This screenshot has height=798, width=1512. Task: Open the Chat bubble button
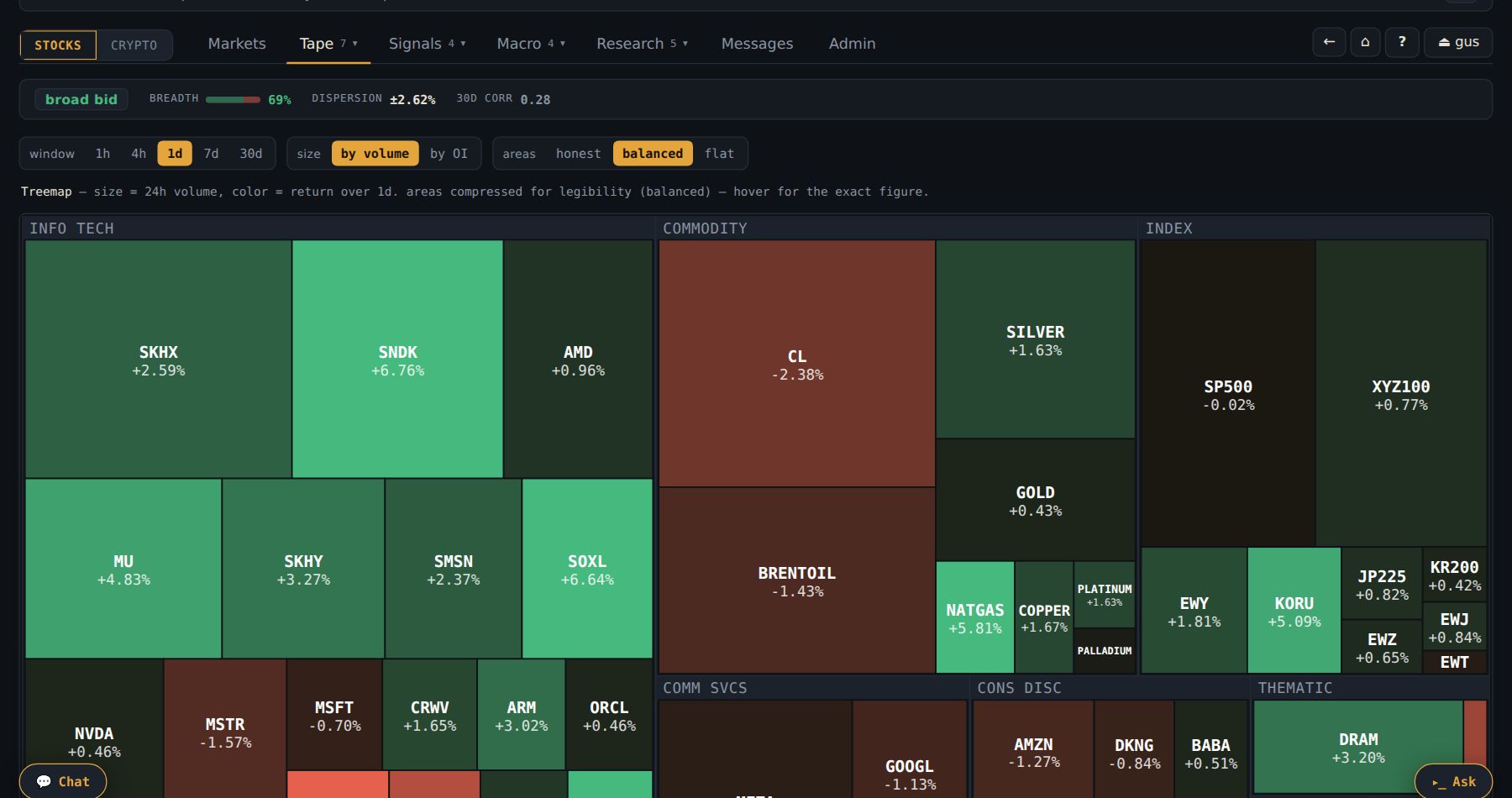point(63,781)
